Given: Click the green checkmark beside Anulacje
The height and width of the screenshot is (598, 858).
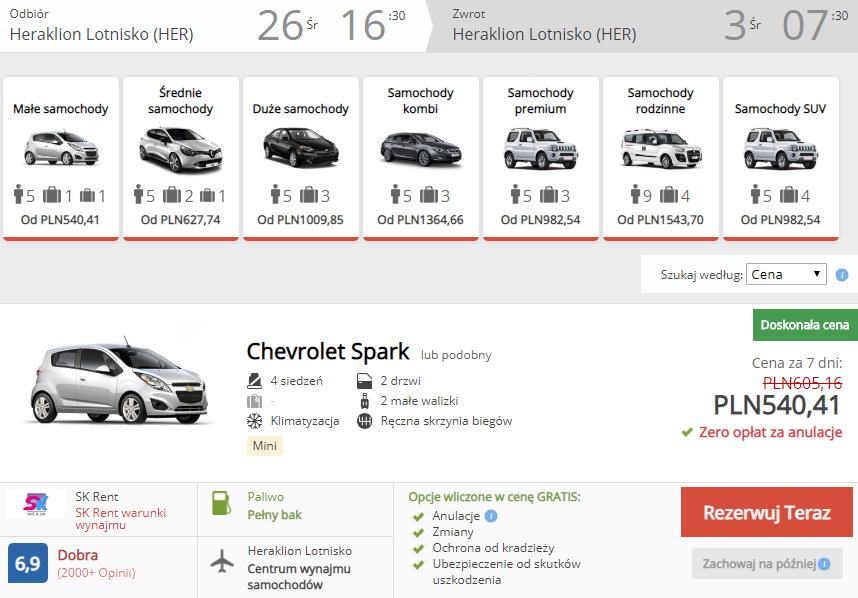Looking at the screenshot, I should point(419,517).
